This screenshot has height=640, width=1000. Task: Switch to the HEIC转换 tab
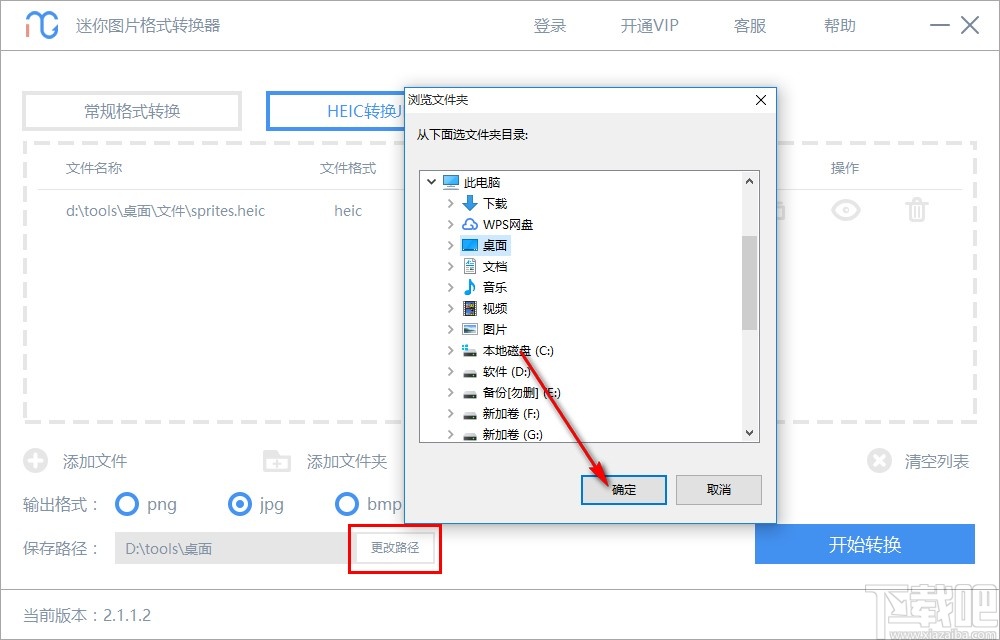(x=355, y=111)
